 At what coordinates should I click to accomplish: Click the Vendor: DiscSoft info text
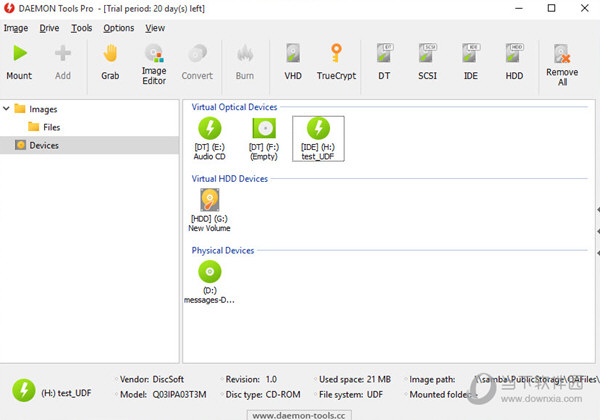coord(152,379)
